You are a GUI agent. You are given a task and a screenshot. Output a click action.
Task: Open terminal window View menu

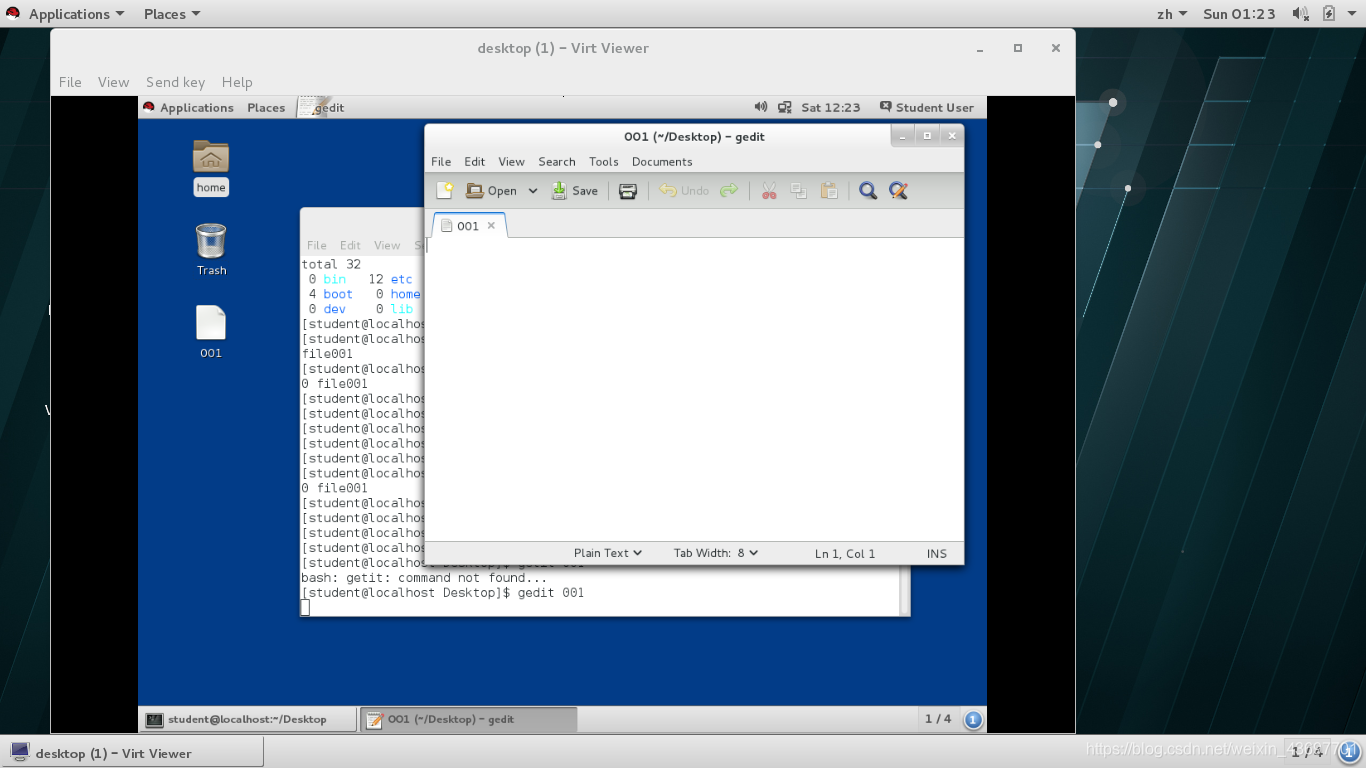click(x=387, y=245)
